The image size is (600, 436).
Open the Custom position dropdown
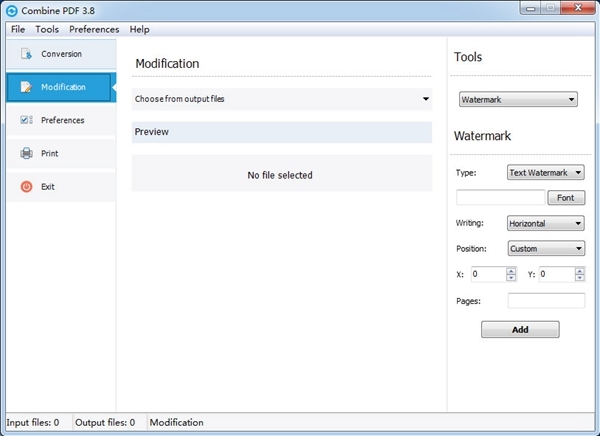546,248
